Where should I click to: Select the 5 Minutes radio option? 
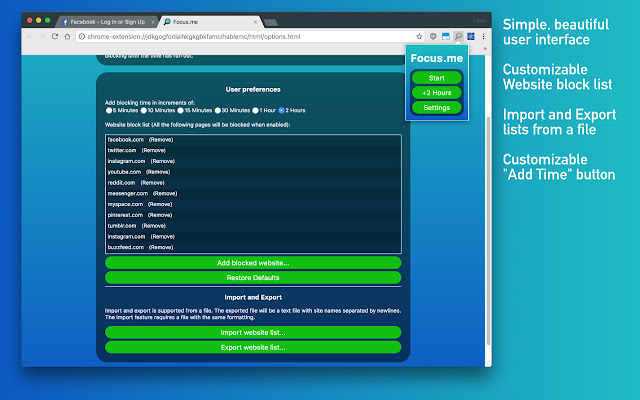pos(109,110)
